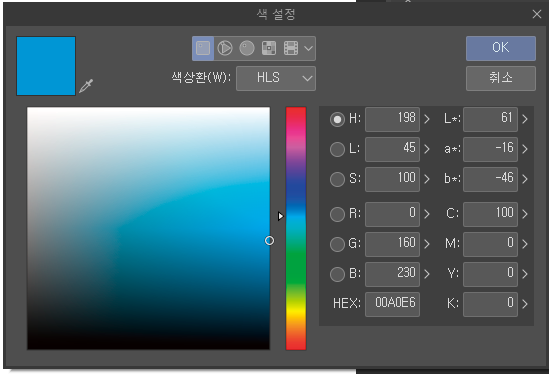Image resolution: width=549 pixels, height=374 pixels.
Task: Switch to the color wheel mode icon
Action: 225,48
